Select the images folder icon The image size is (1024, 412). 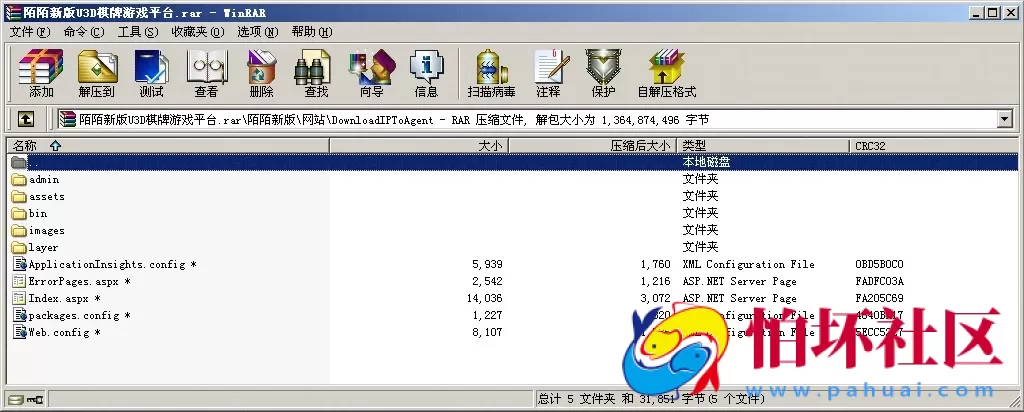pos(19,230)
